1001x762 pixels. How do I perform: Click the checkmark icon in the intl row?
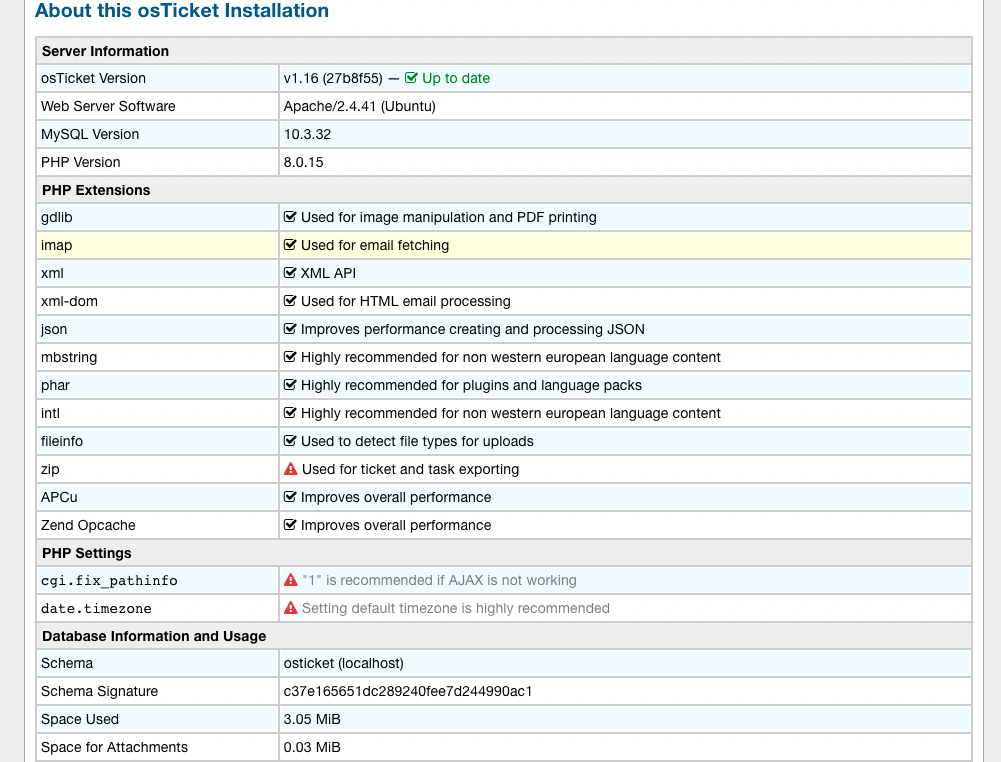(x=290, y=414)
